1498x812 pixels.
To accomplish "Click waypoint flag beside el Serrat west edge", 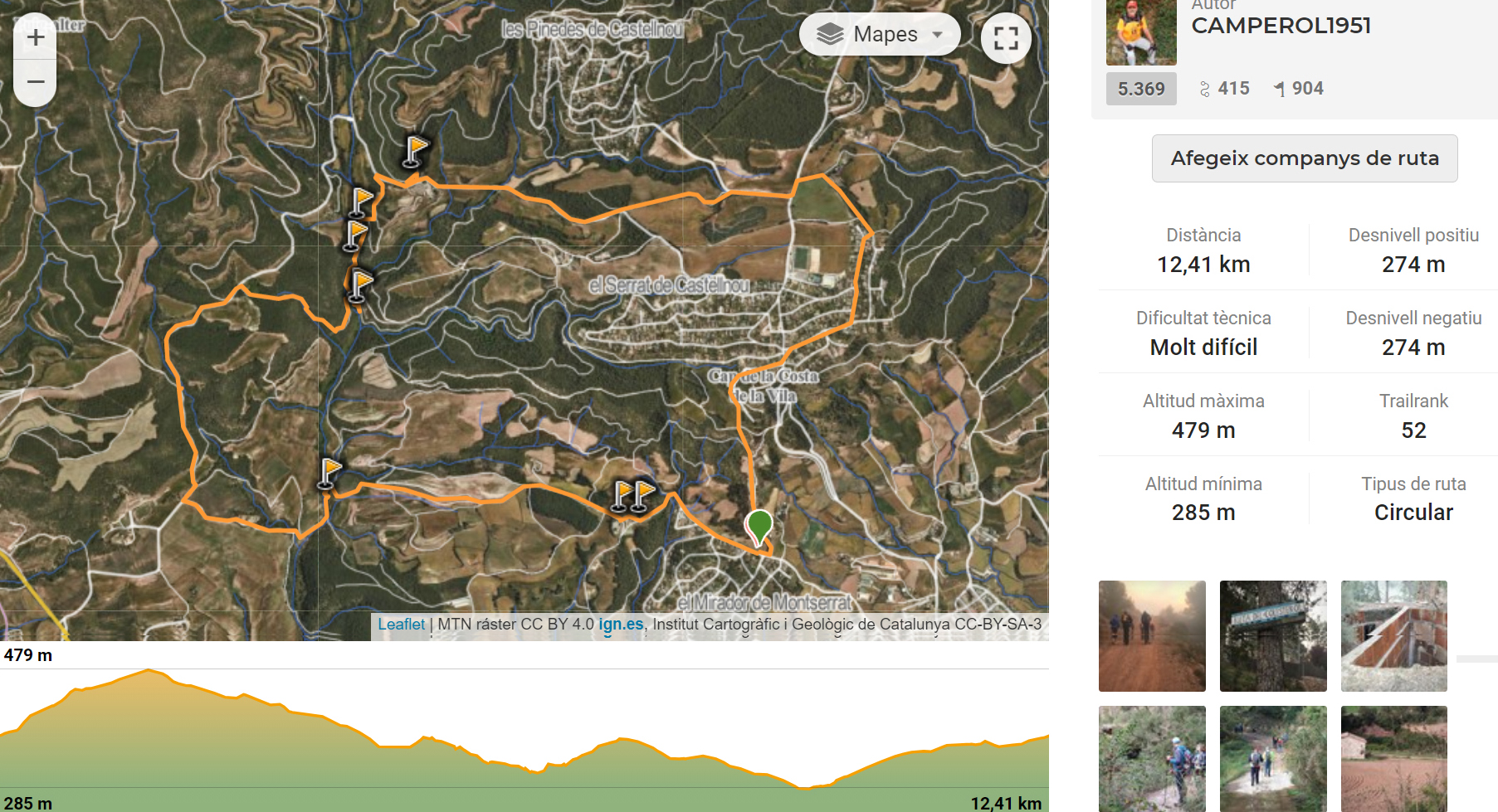I will (359, 286).
